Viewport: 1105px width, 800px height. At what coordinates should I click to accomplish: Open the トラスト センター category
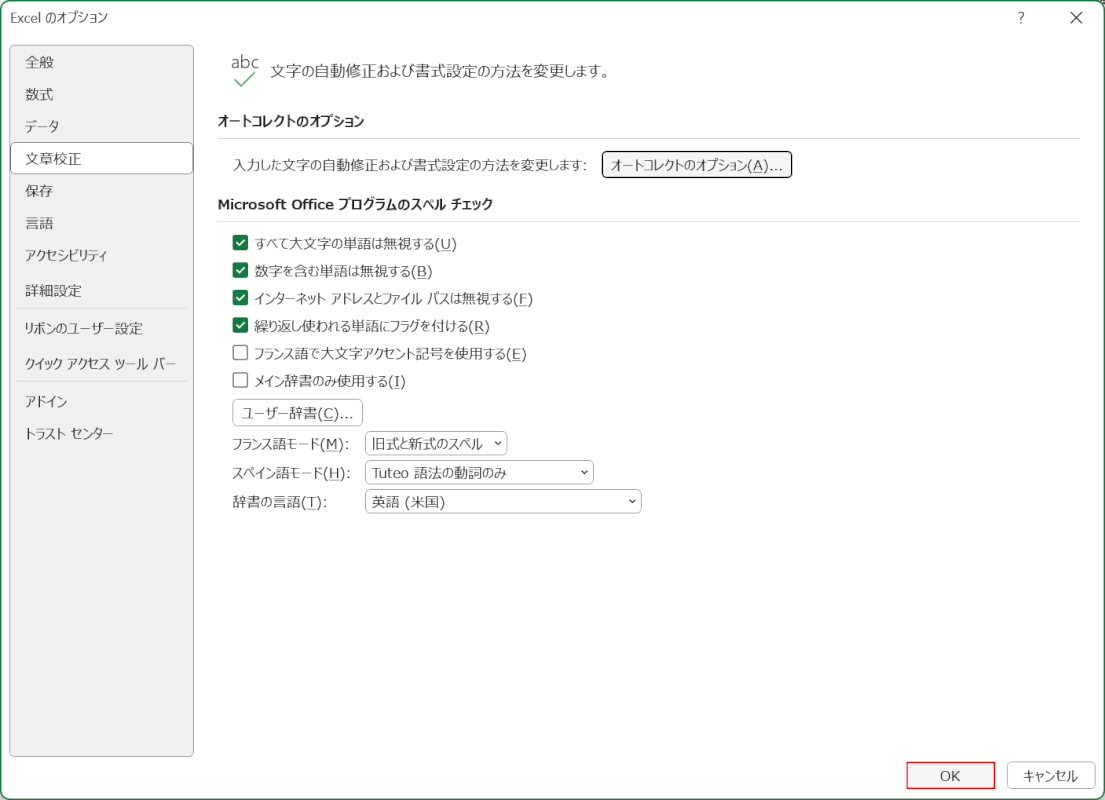(70, 433)
